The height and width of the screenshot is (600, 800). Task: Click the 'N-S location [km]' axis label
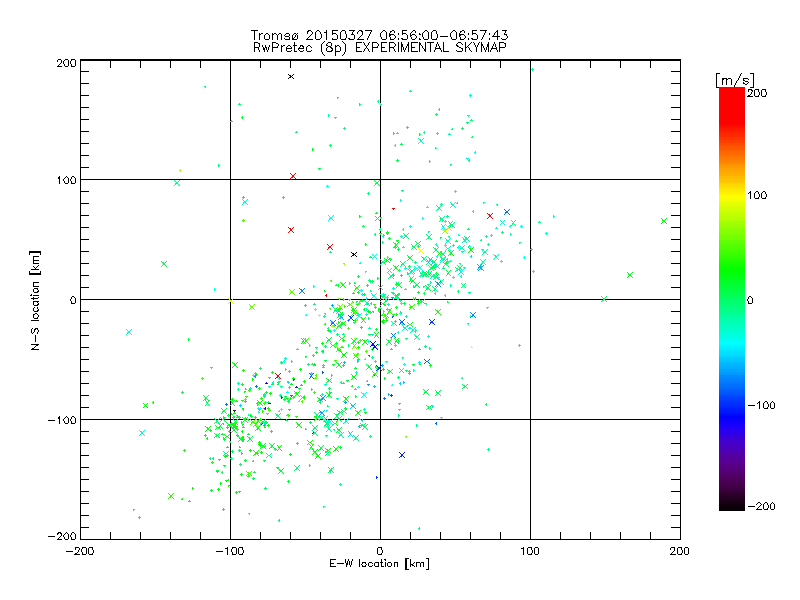point(35,300)
